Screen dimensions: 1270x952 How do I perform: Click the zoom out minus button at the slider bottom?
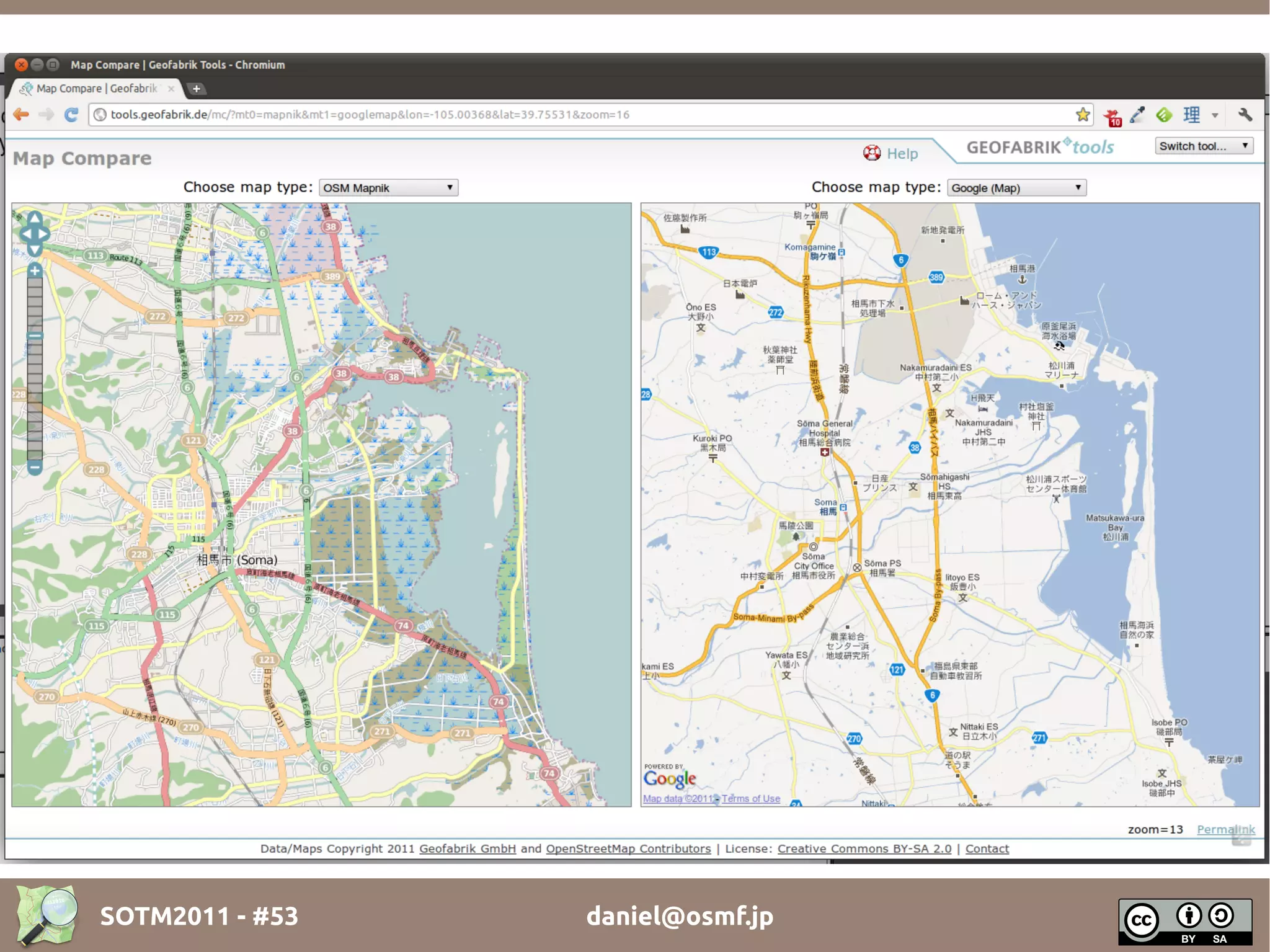click(x=35, y=466)
